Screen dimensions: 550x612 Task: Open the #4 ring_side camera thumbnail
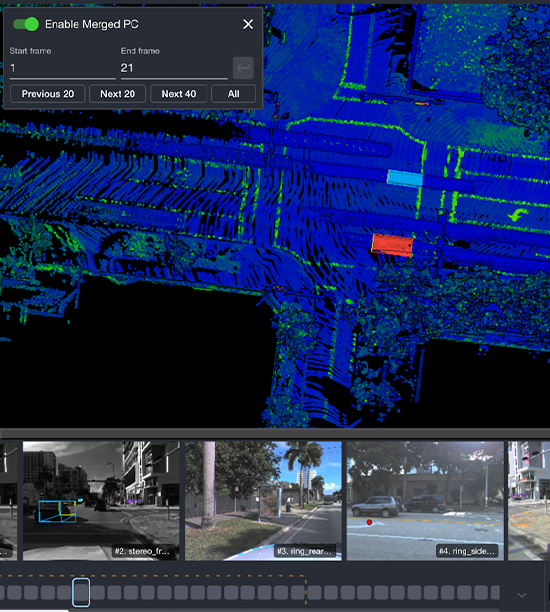pos(425,501)
